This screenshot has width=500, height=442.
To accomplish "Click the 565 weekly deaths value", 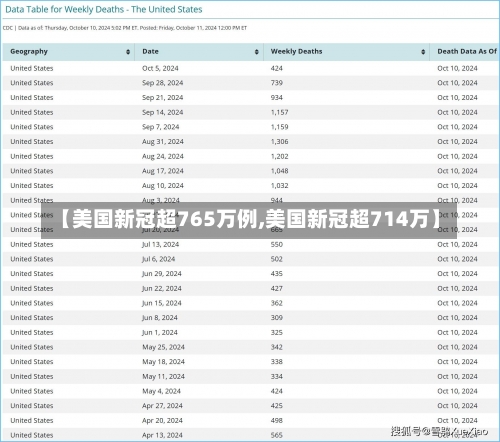I will coord(277,435).
